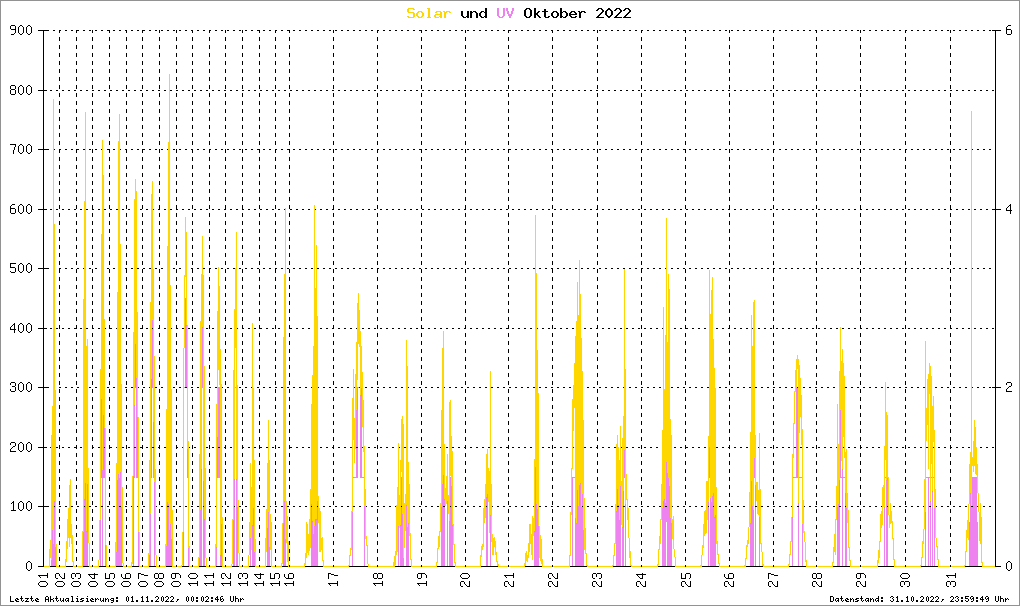Image resolution: width=1020 pixels, height=606 pixels.
Task: Click the pink 'UV' word in the title
Action: coord(507,13)
